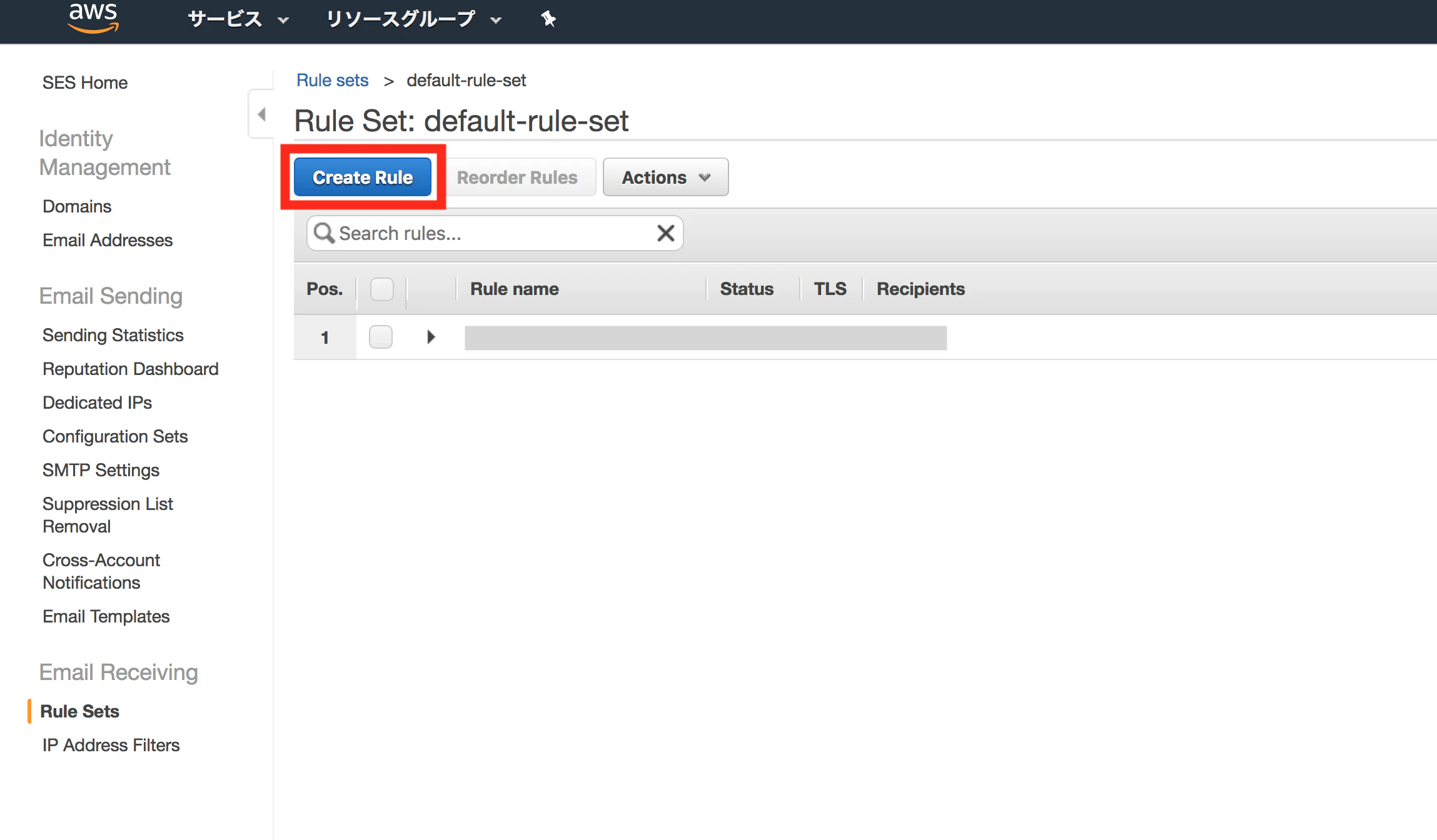
Task: Open the Actions dropdown
Action: point(665,177)
